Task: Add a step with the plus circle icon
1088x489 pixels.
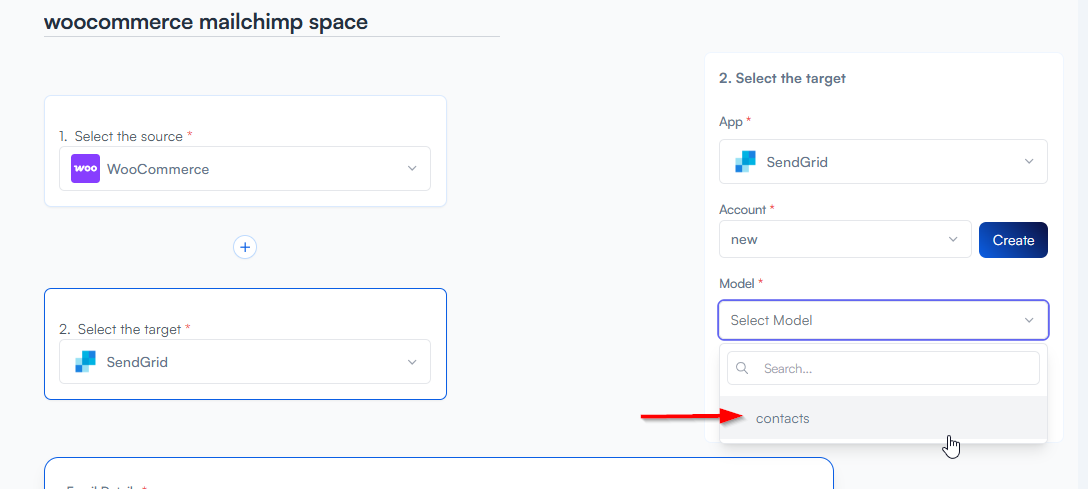Action: (x=245, y=247)
